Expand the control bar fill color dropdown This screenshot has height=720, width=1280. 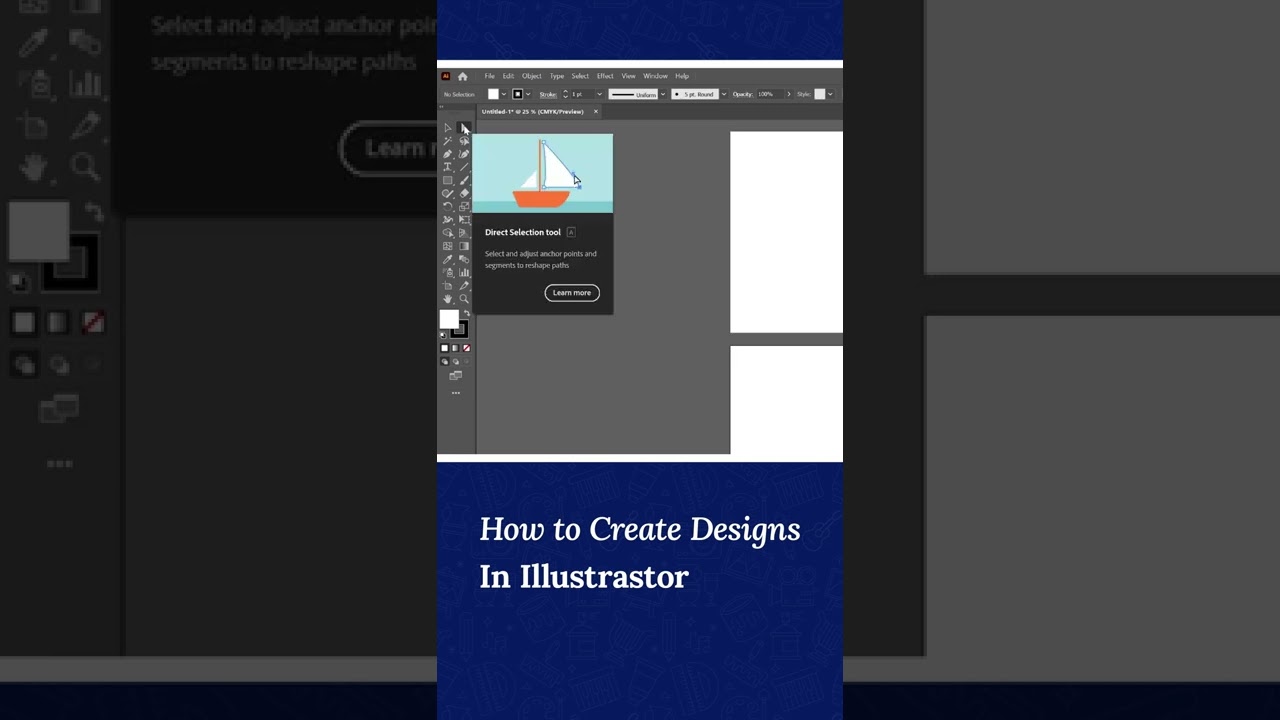pos(504,94)
